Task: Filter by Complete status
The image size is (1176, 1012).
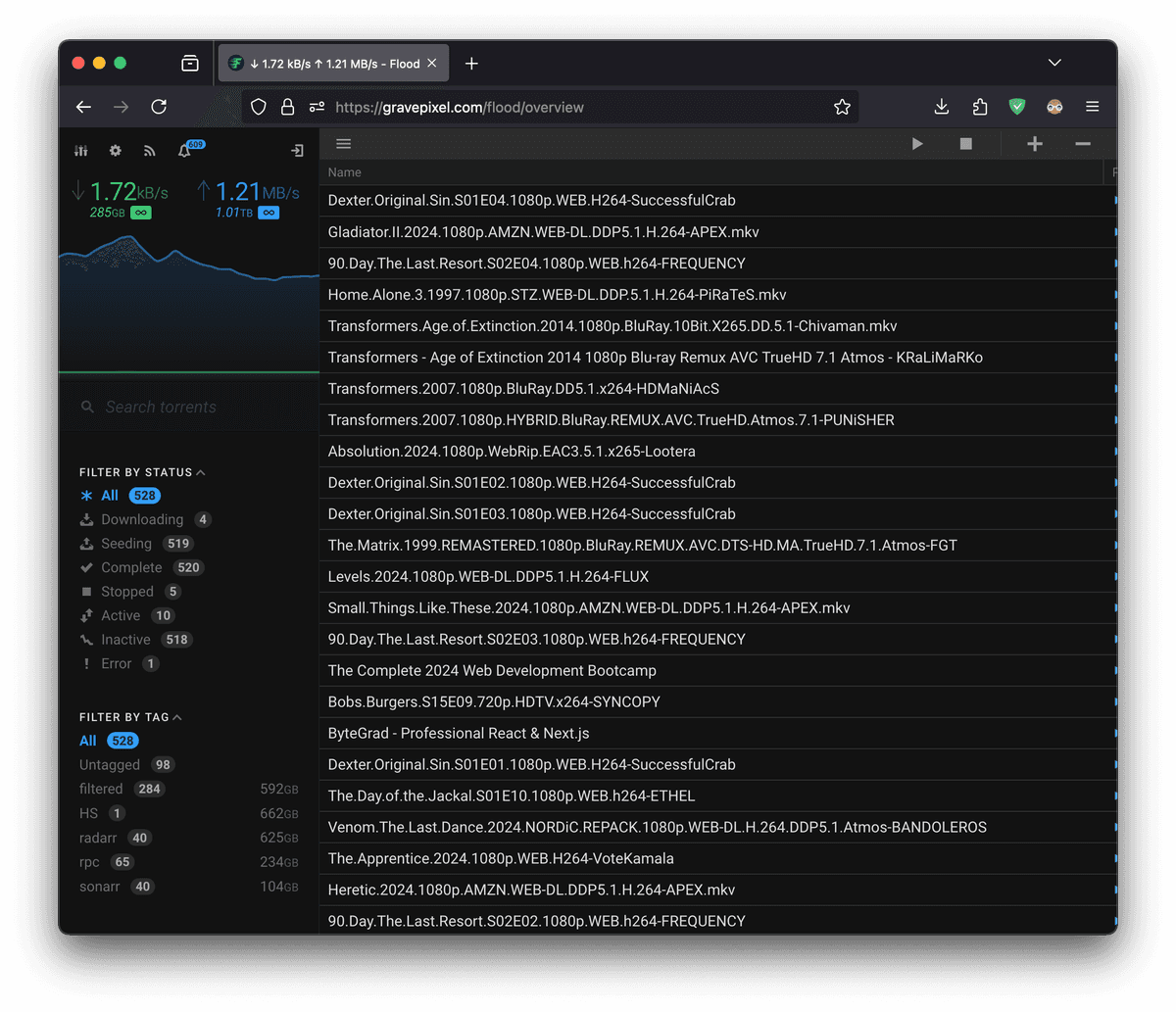Action: point(141,567)
